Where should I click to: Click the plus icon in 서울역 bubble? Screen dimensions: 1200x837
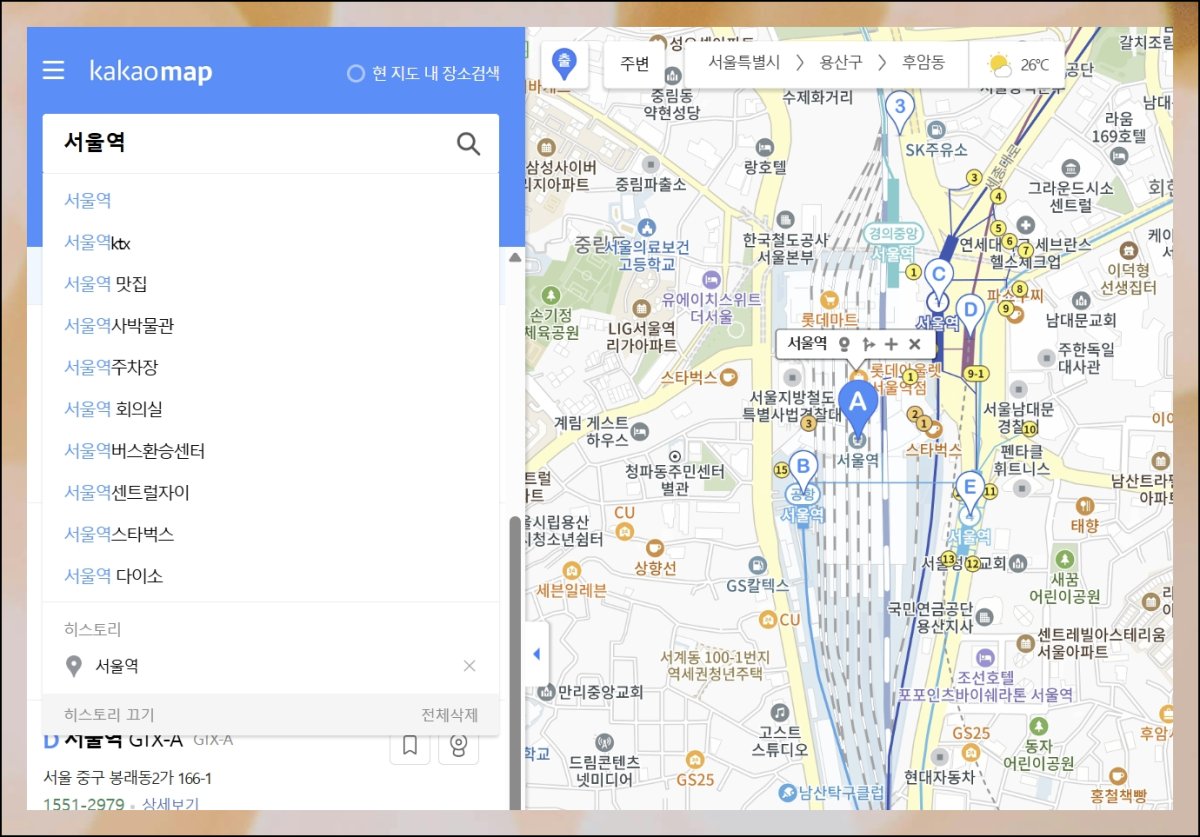pyautogui.click(x=891, y=344)
